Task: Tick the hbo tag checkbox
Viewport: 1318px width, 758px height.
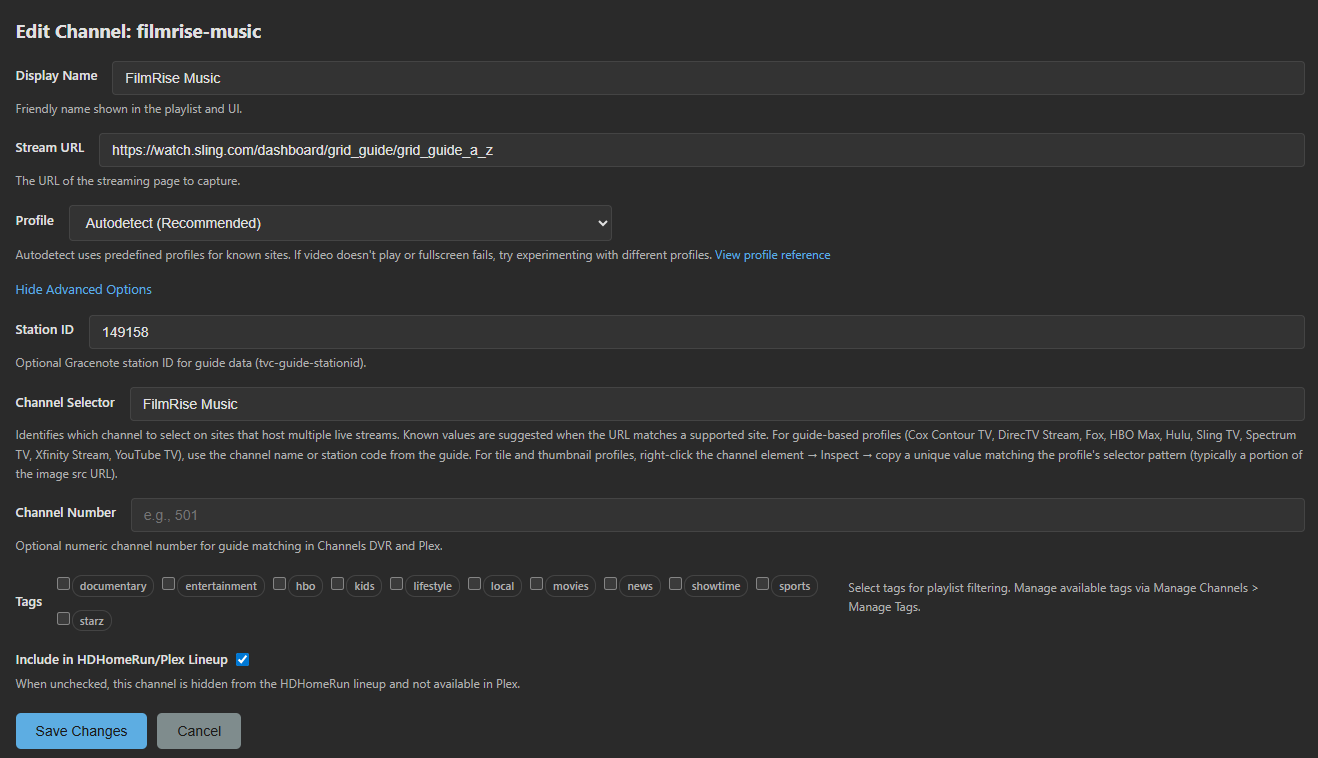Action: 280,584
